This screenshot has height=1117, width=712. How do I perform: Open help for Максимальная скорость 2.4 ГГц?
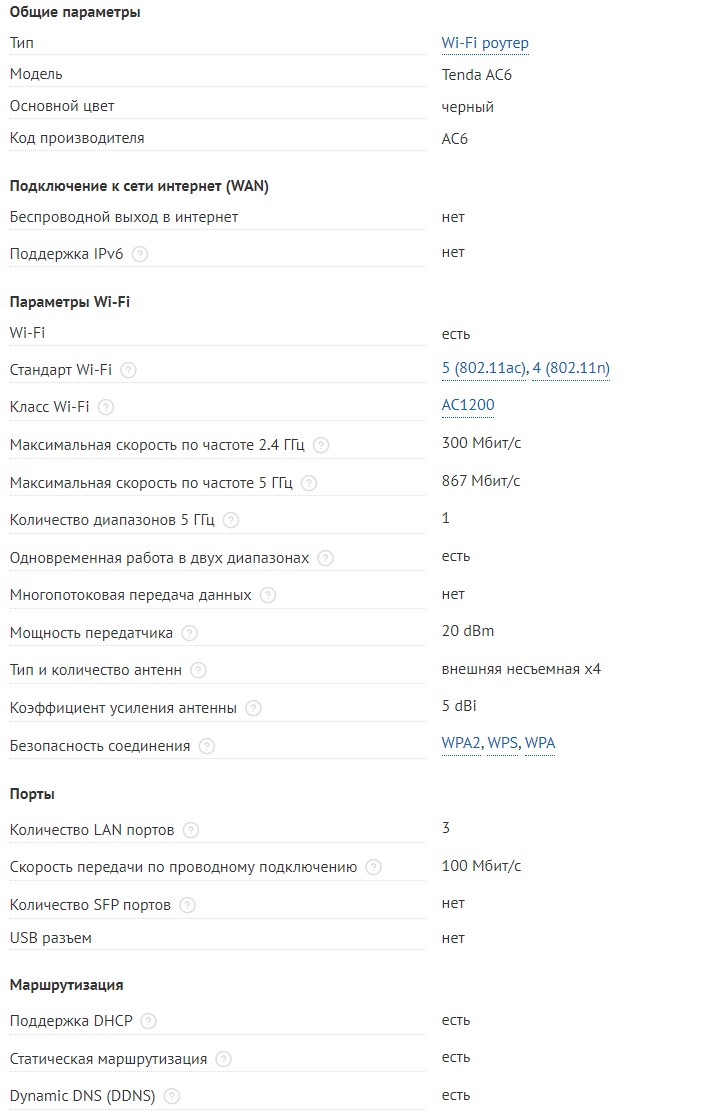[321, 445]
